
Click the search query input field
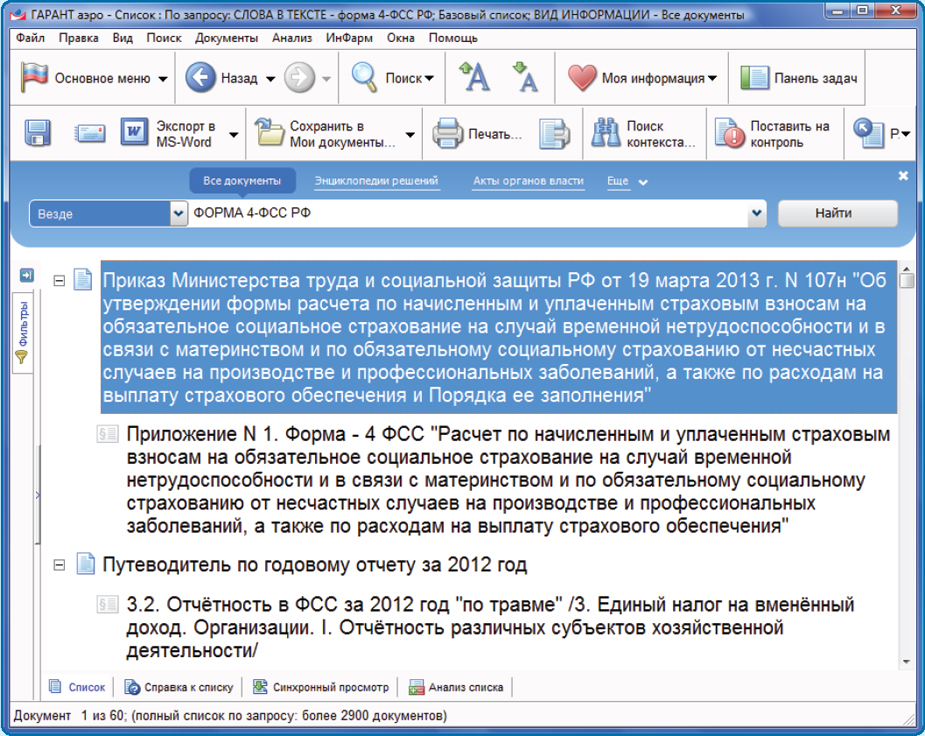(x=468, y=214)
